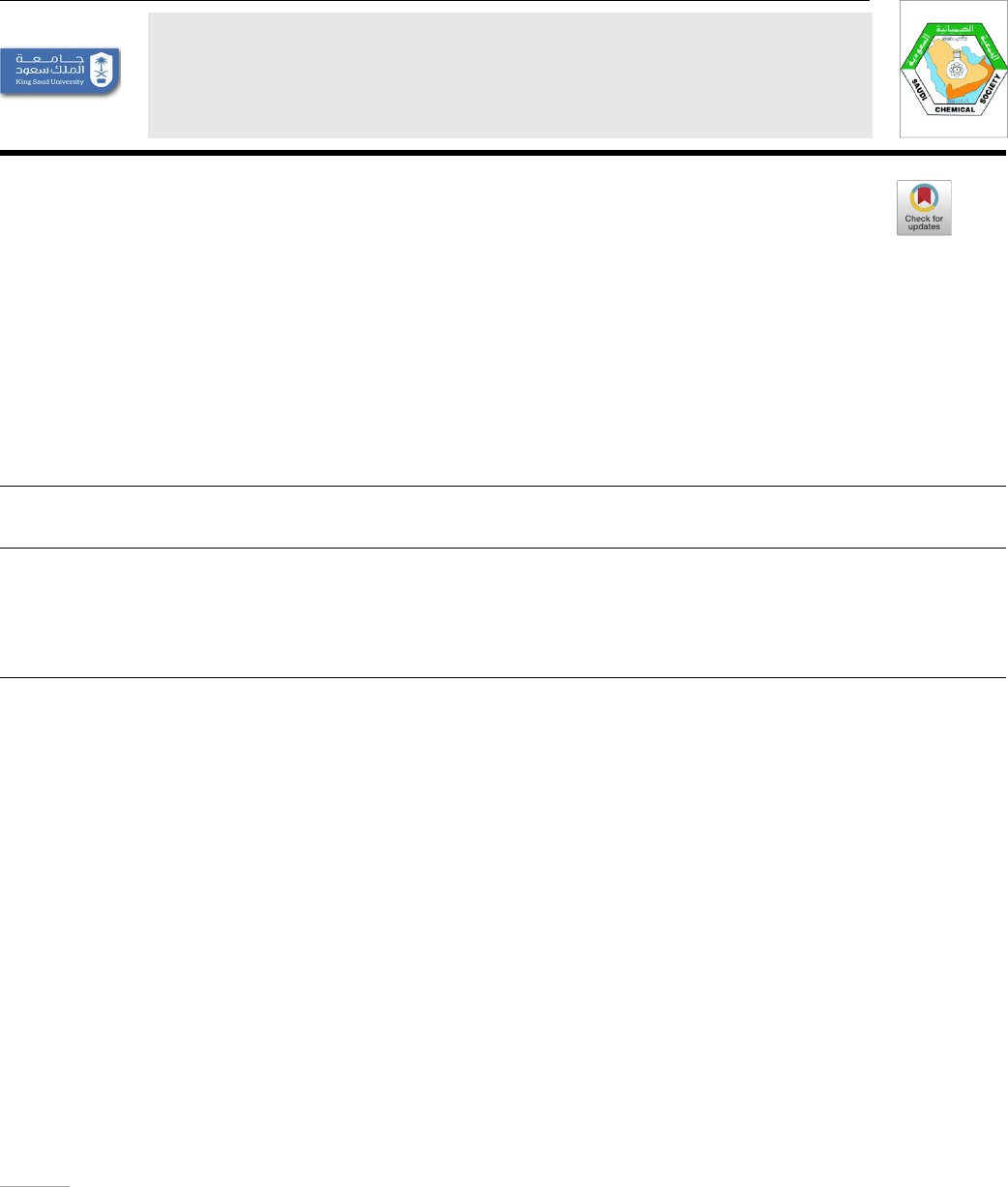This screenshot has width=1008, height=1187.
Task: Click the "King Saud University" English caption
Action: point(49,82)
